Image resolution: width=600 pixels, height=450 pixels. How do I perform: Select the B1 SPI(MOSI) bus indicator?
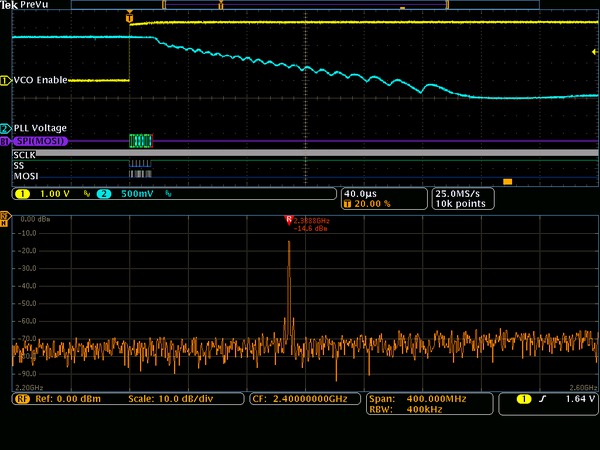coord(5,142)
